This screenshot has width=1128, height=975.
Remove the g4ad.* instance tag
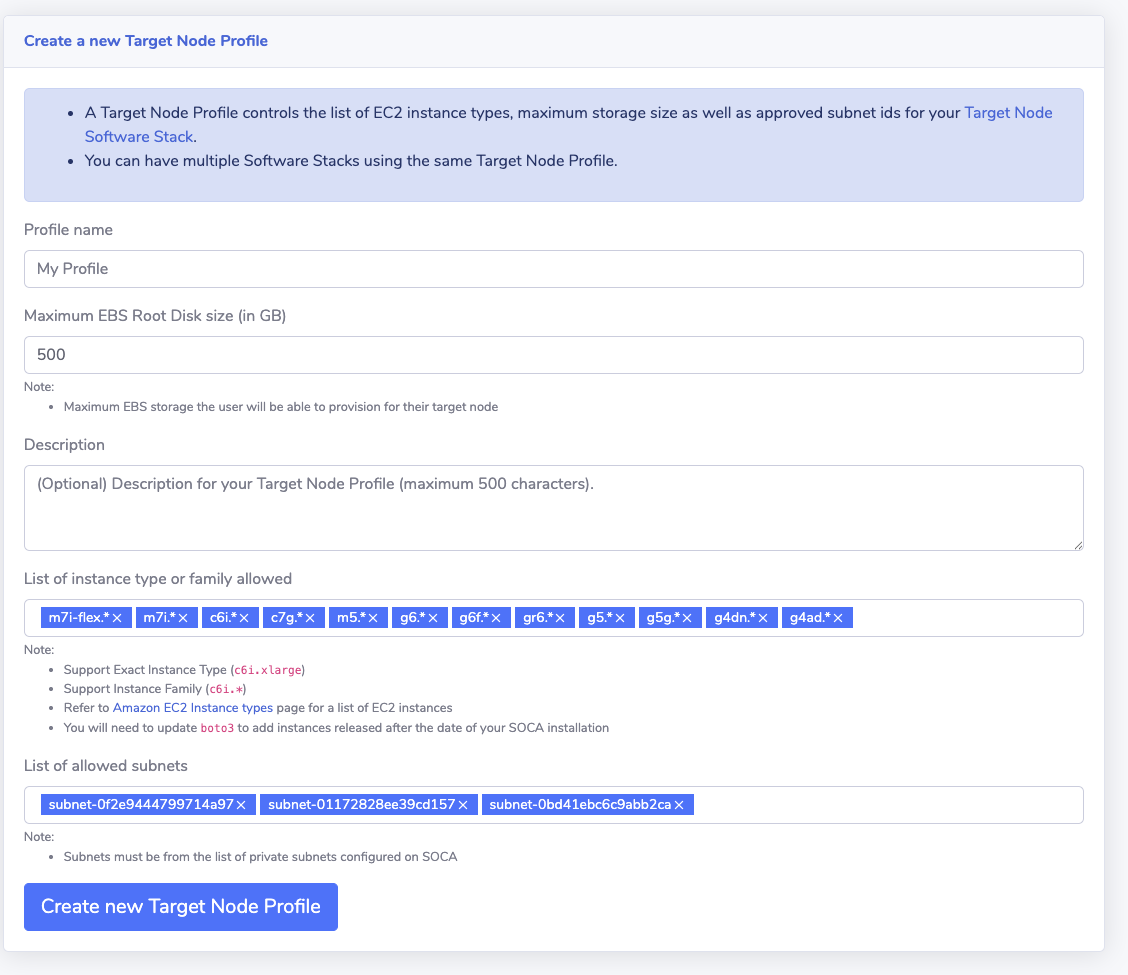838,619
